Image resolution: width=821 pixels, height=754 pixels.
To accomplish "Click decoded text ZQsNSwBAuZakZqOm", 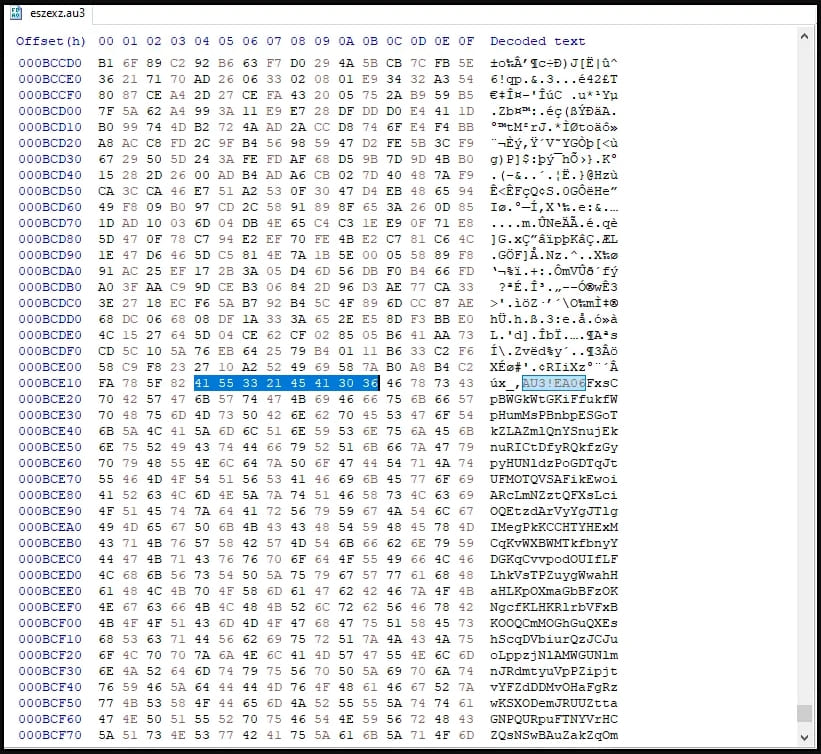I will [x=554, y=735].
